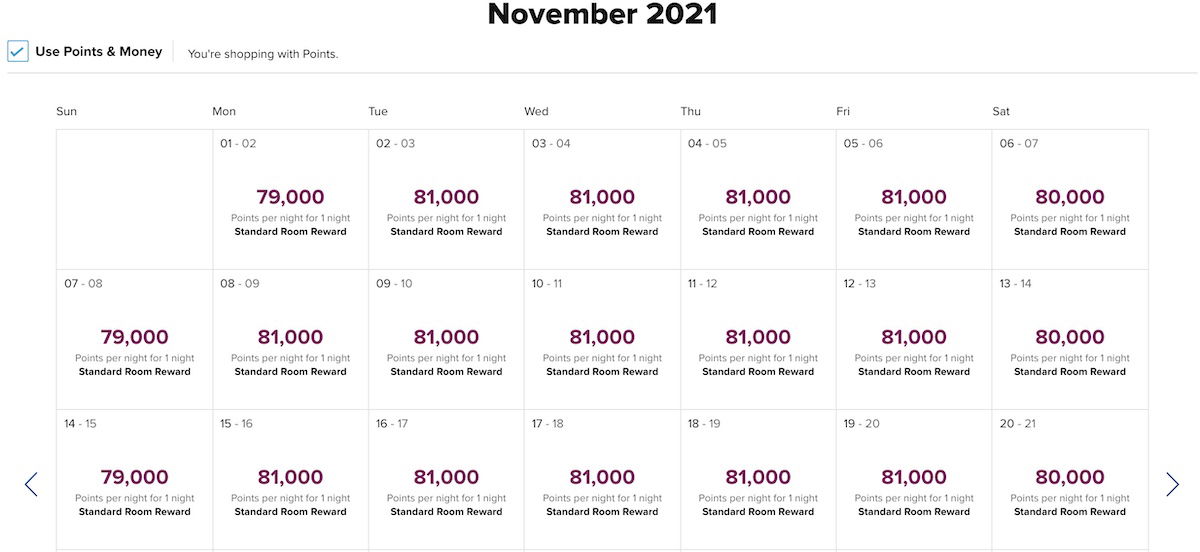Choose Sunday 14 - 15 for 79,000 points
This screenshot has height=552, width=1200.
134,479
